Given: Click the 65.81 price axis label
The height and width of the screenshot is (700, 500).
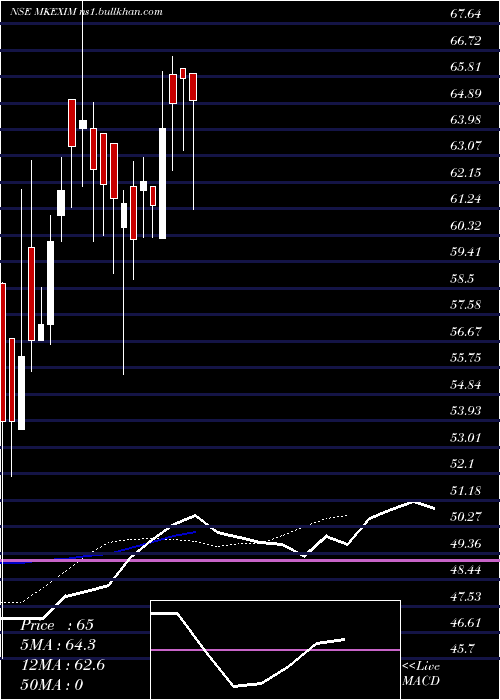Looking at the screenshot, I should point(466,67).
